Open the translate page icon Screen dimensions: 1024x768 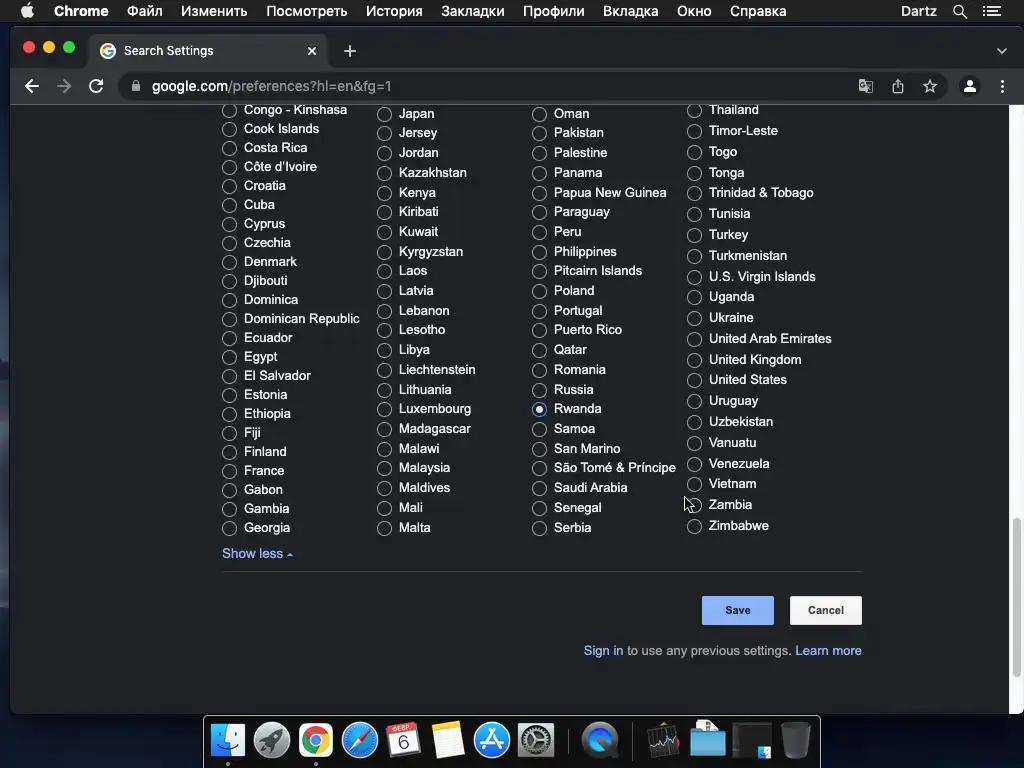865,86
